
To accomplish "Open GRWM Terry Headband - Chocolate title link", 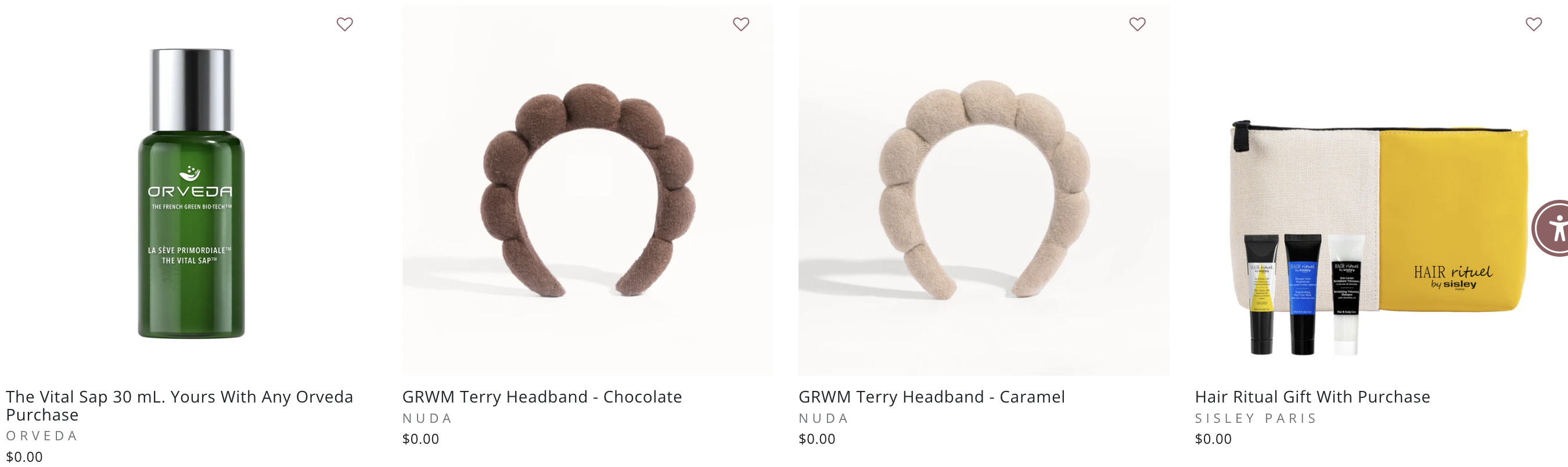I will point(542,397).
